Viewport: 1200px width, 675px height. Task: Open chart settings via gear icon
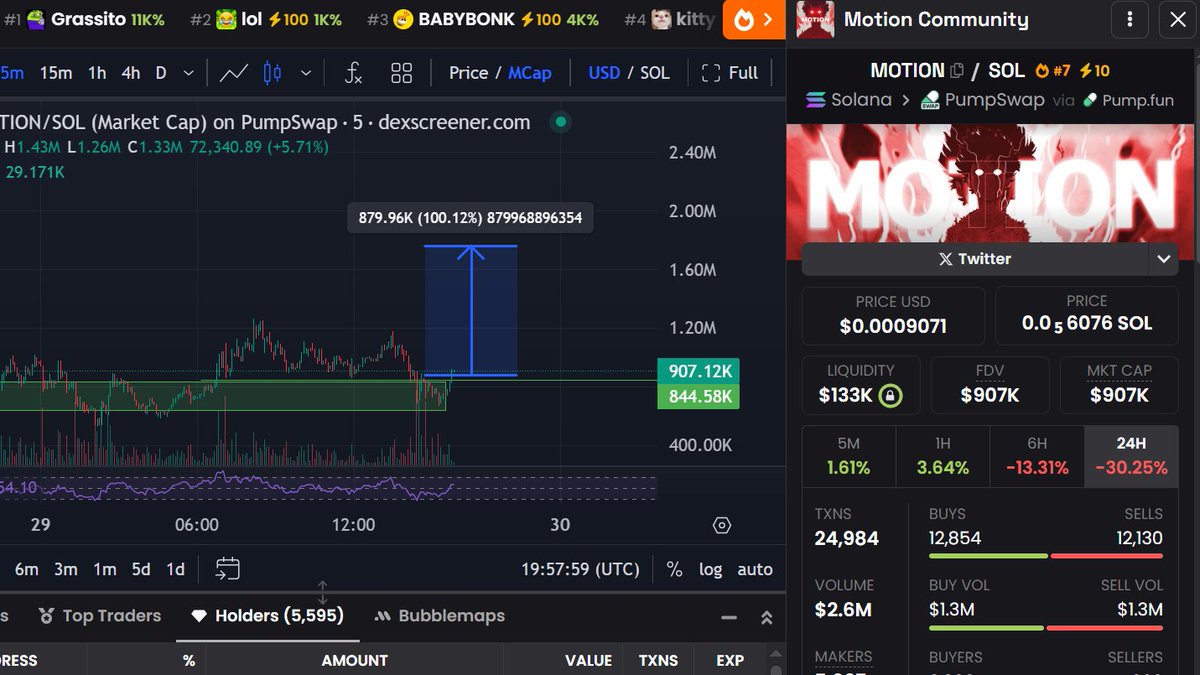click(721, 524)
